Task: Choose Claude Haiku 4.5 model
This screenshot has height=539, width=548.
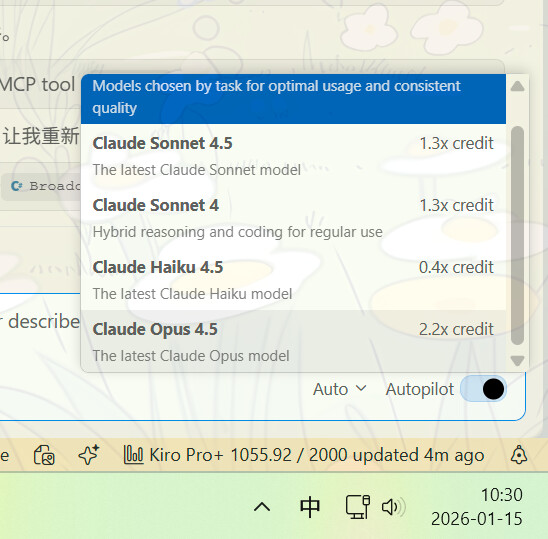Action: click(x=293, y=279)
